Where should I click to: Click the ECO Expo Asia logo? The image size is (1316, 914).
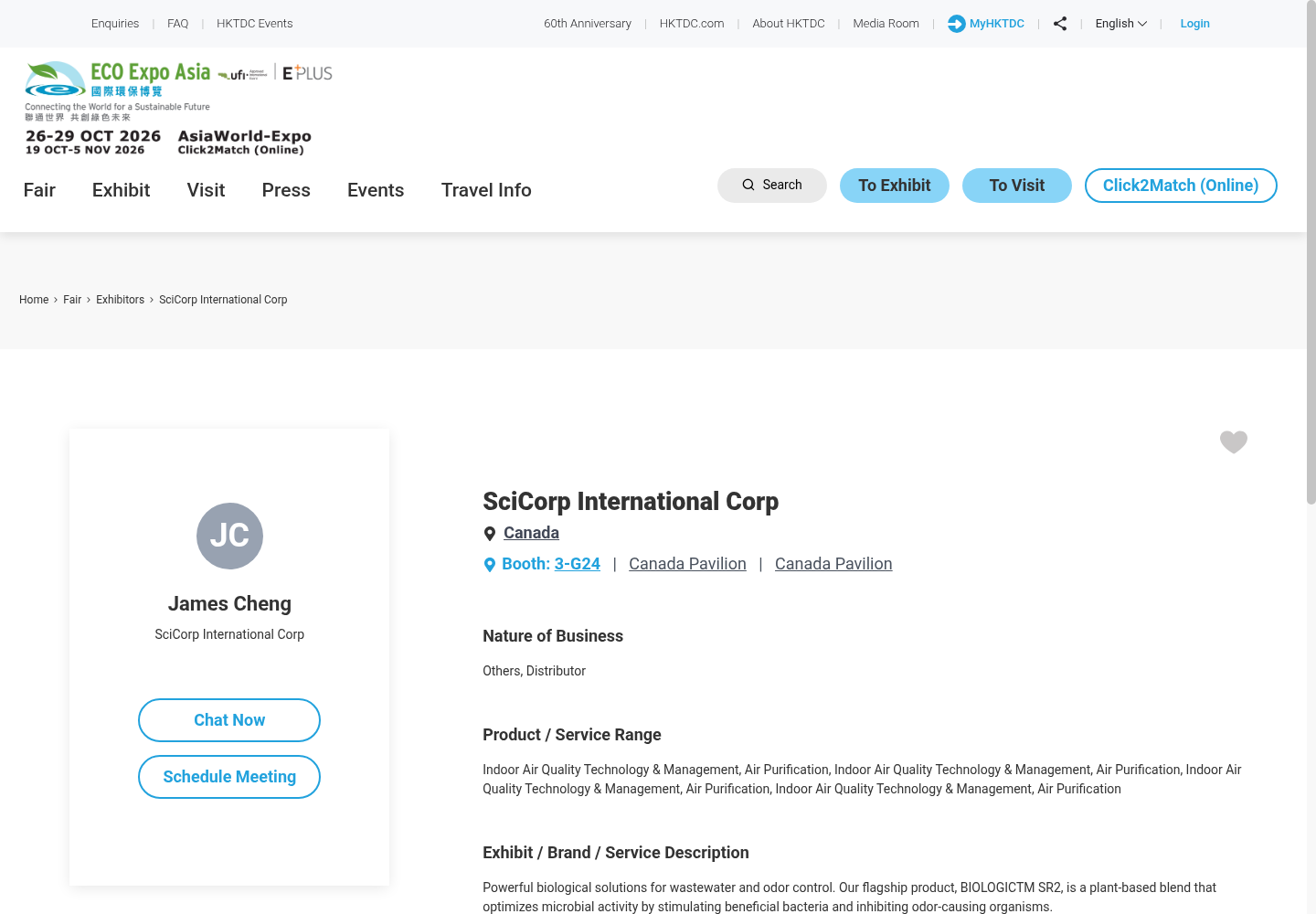point(118,91)
